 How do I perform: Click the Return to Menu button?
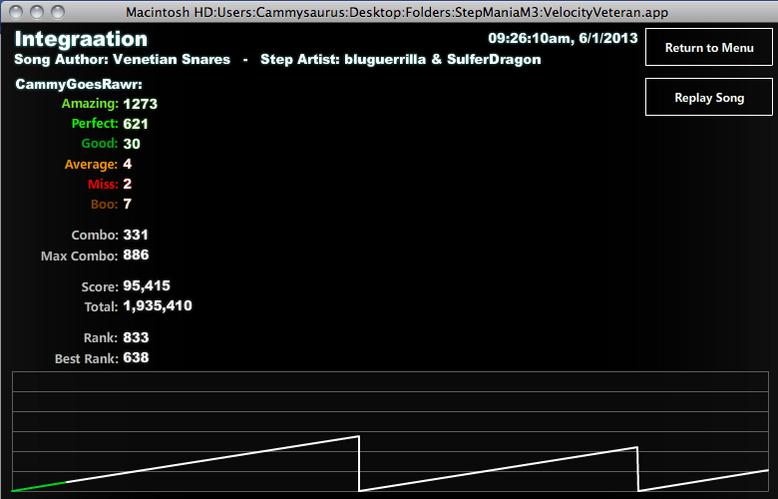[x=709, y=47]
